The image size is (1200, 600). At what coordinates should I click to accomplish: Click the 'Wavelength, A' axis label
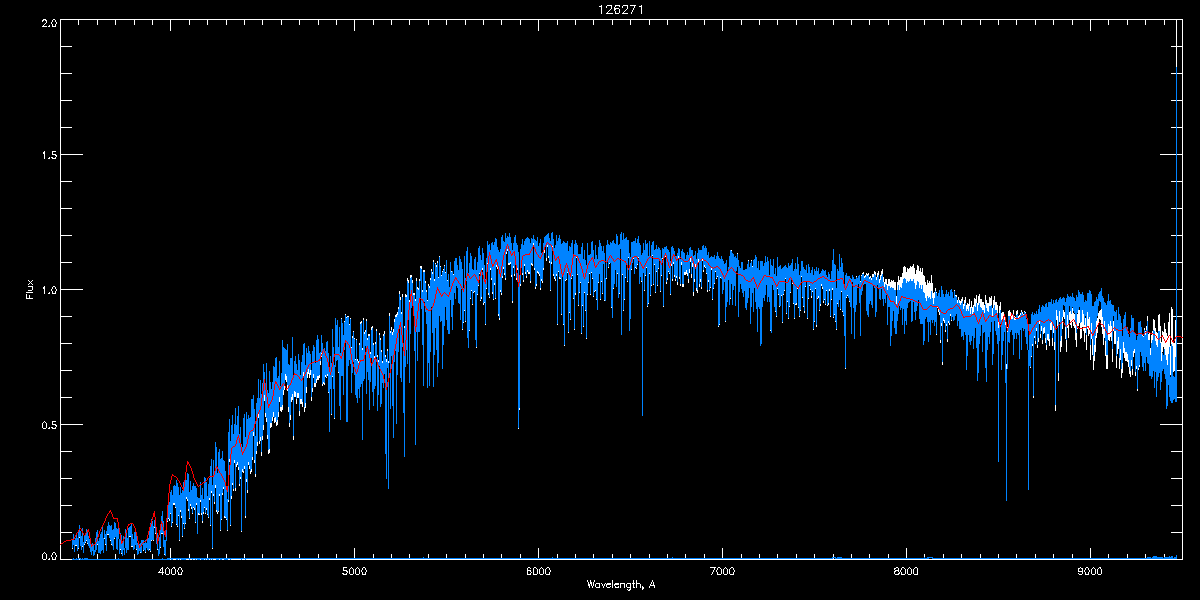(x=621, y=585)
